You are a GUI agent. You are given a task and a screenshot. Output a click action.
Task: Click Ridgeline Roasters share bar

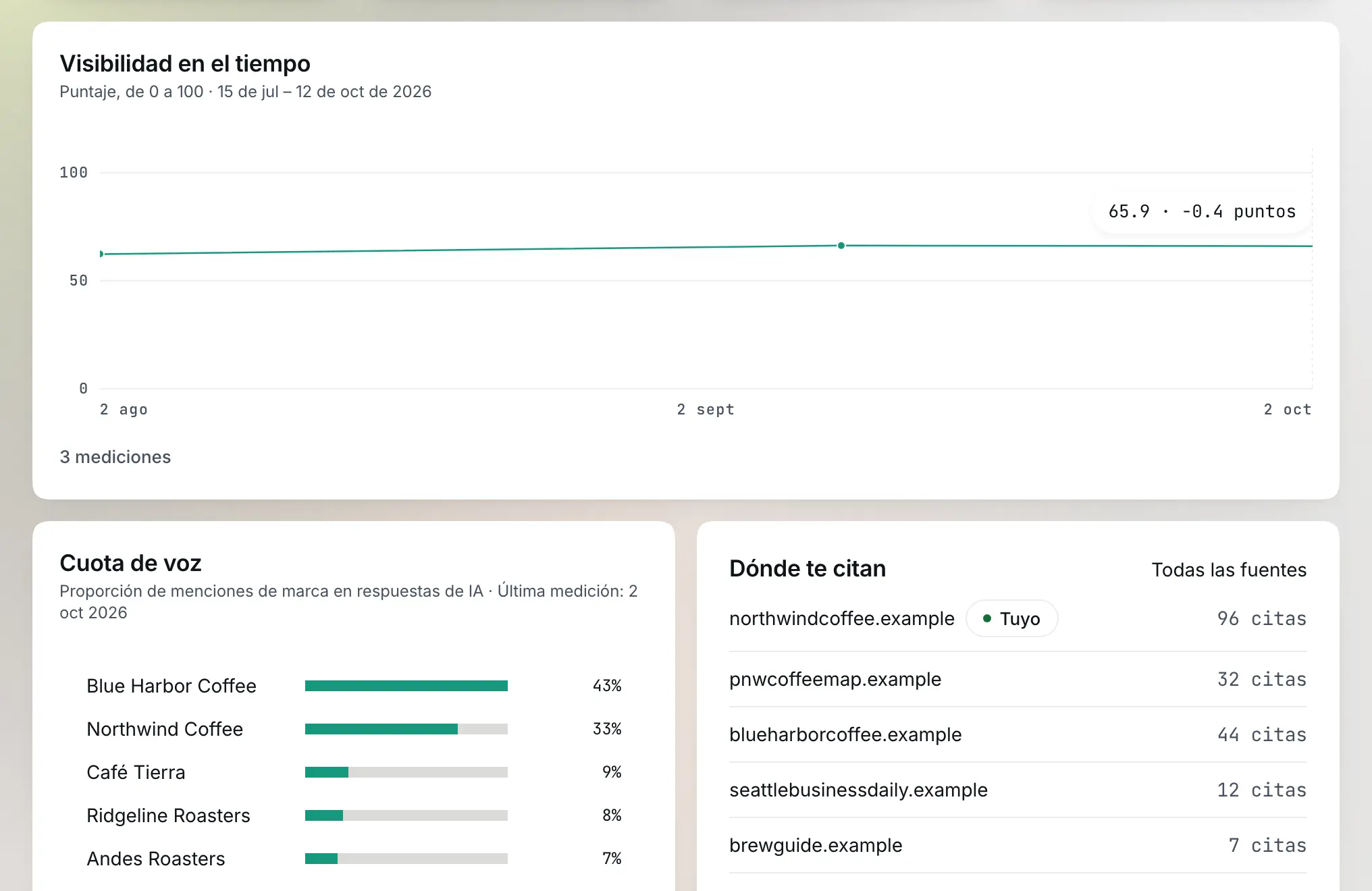(406, 815)
